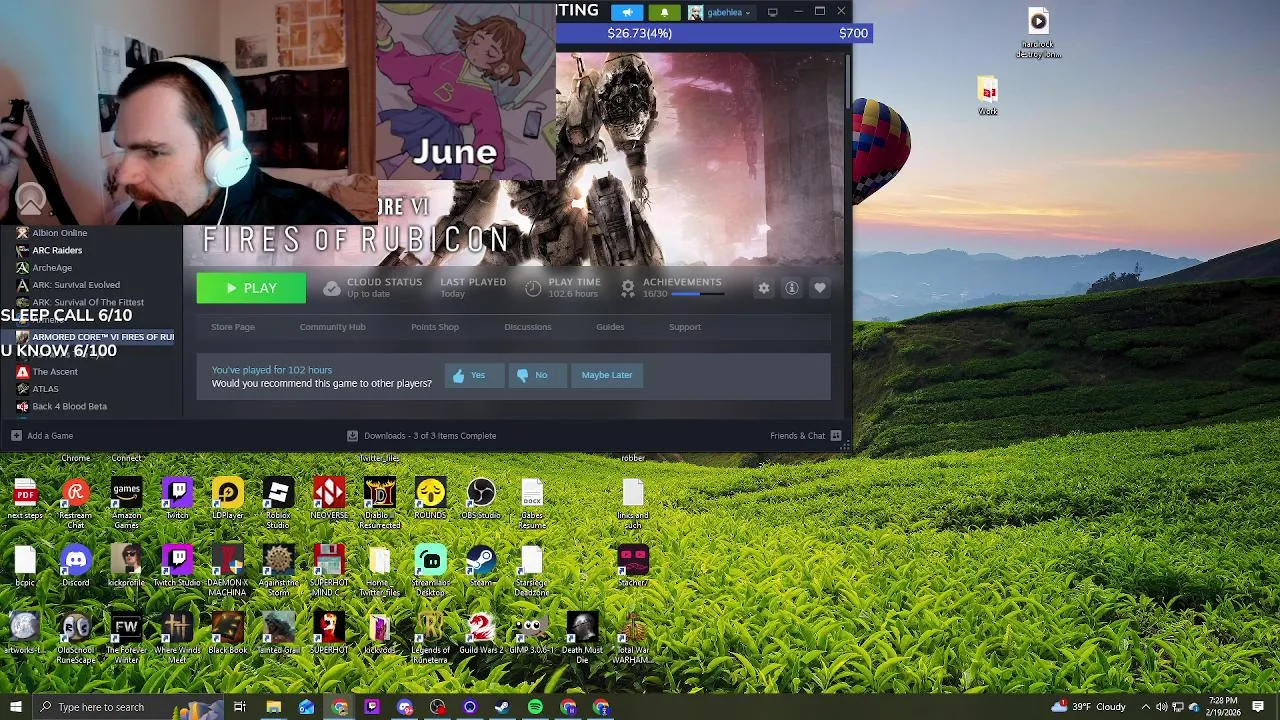Select the Guild Wars 2 desktop icon
1280x720 pixels.
pyautogui.click(x=481, y=633)
